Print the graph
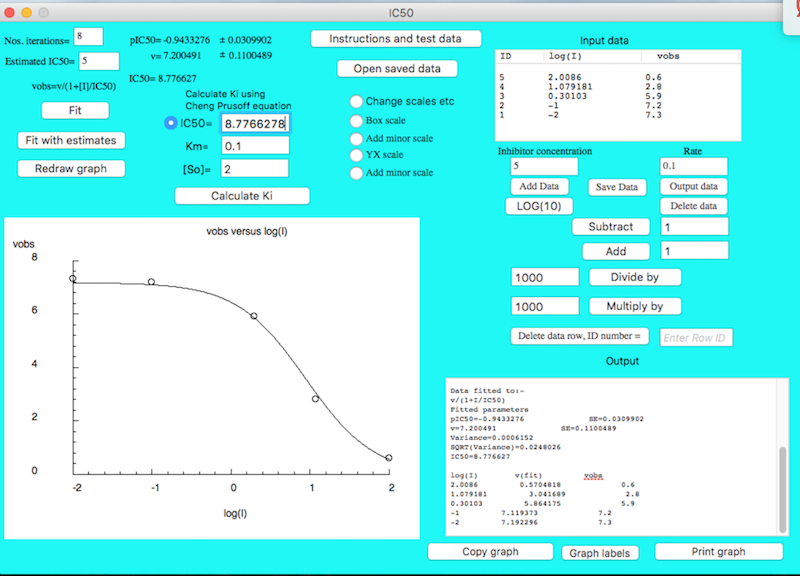 click(x=718, y=552)
